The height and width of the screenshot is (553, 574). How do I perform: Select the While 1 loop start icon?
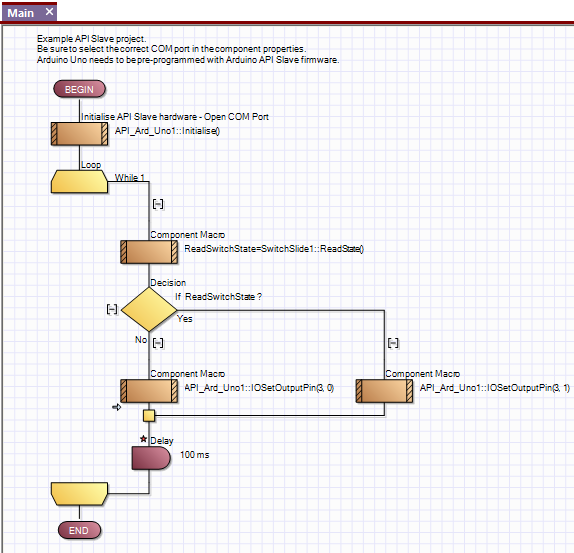click(x=79, y=182)
